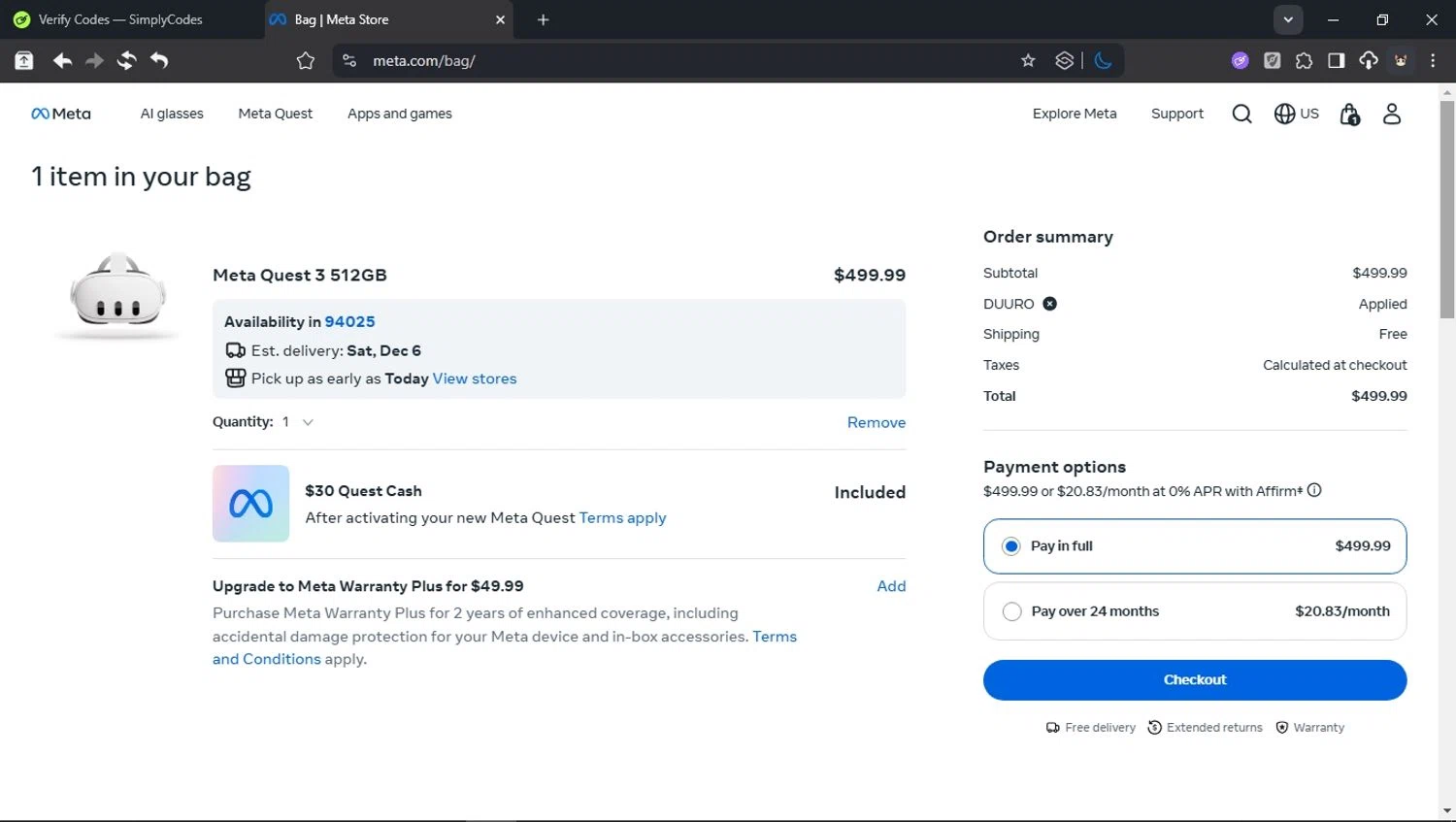The height and width of the screenshot is (822, 1456).
Task: Reload the page with refresh icon
Action: [x=126, y=60]
